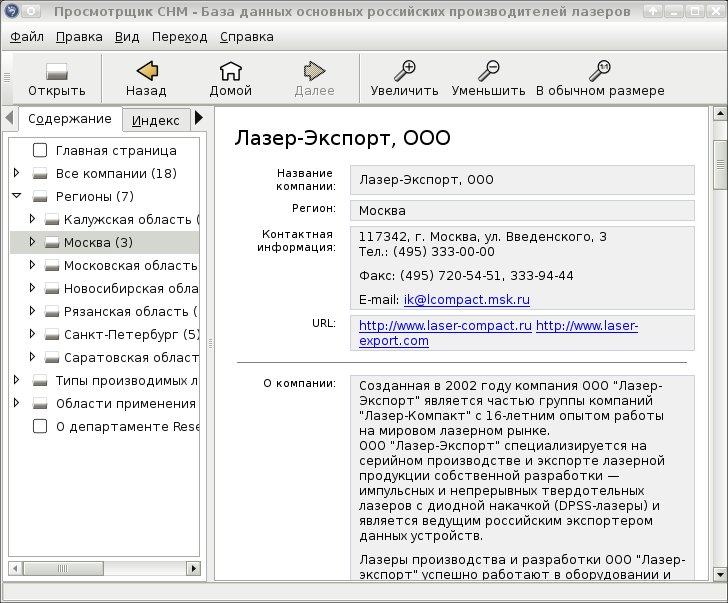Screen dimensions: 728x603
Task: Collapse the Регионы (7) node
Action: pyautogui.click(x=17, y=195)
